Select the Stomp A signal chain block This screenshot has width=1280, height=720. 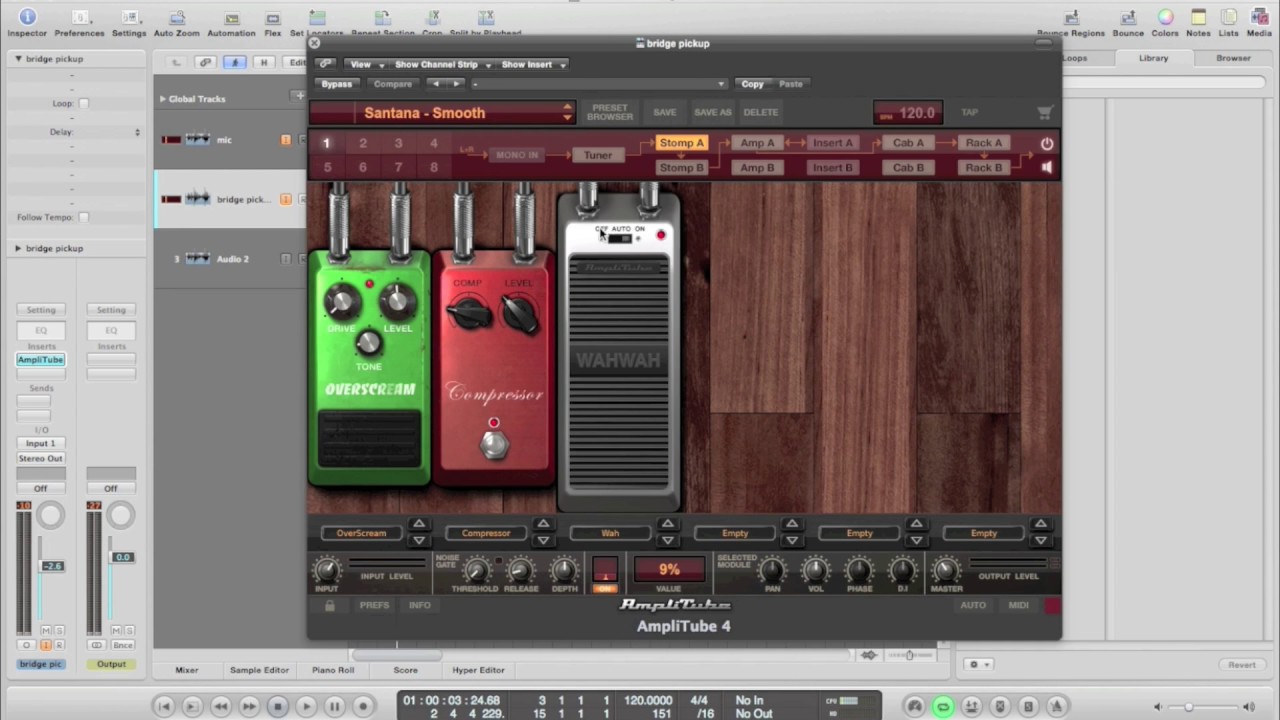tap(682, 143)
